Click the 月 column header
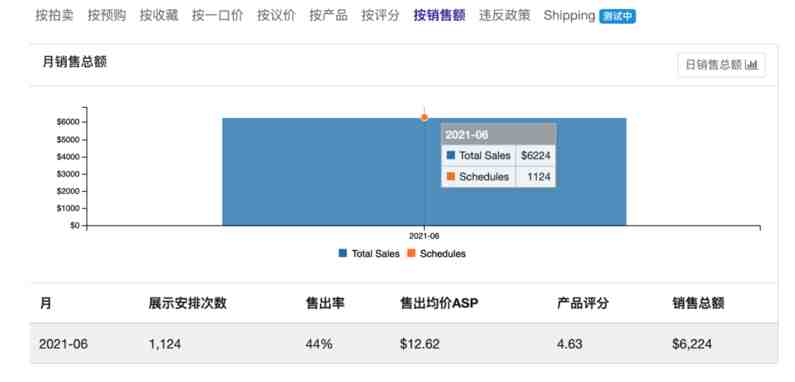 point(45,303)
